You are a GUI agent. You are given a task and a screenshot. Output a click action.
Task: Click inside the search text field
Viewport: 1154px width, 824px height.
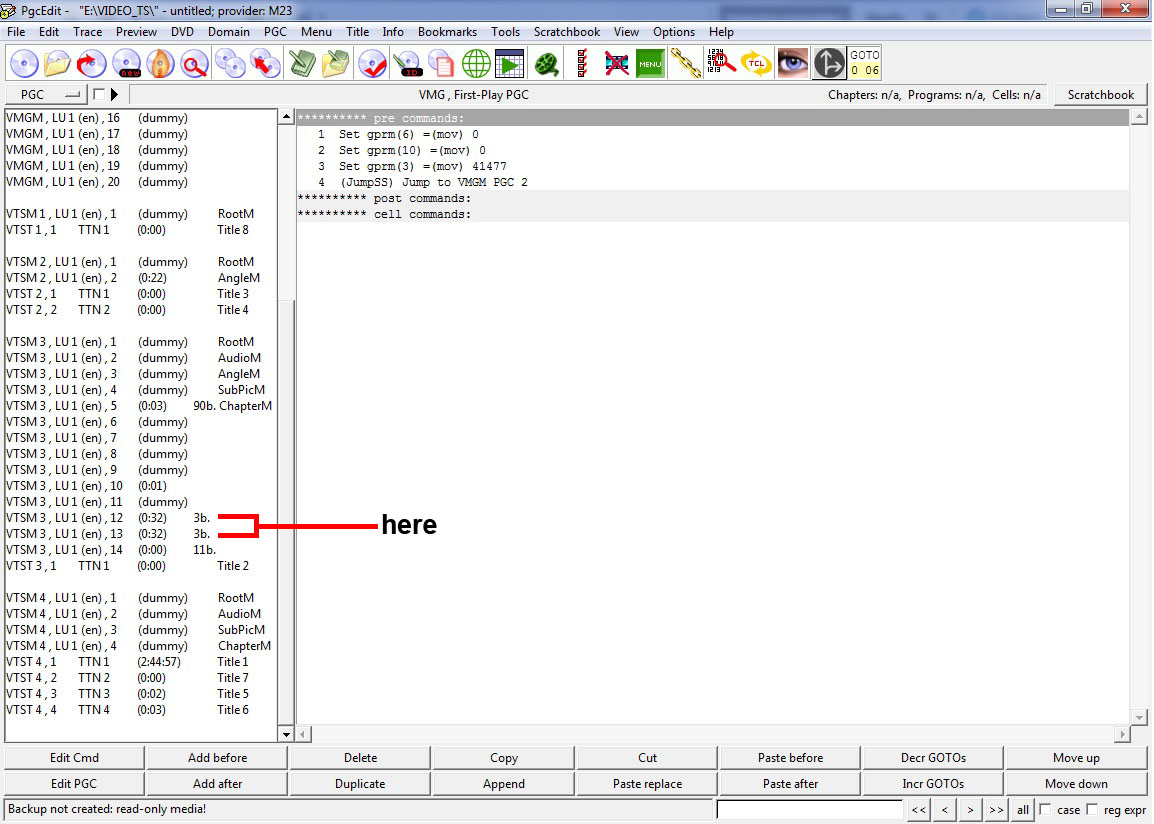pyautogui.click(x=810, y=809)
